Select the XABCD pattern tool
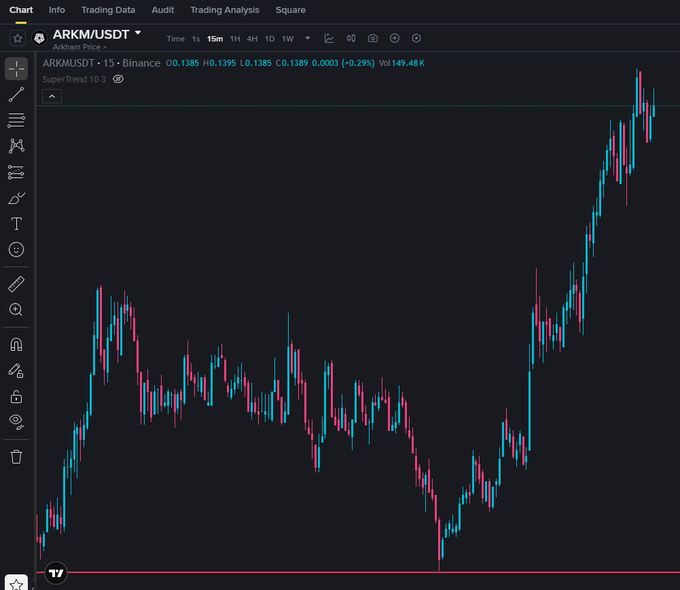This screenshot has width=680, height=590. click(x=16, y=146)
